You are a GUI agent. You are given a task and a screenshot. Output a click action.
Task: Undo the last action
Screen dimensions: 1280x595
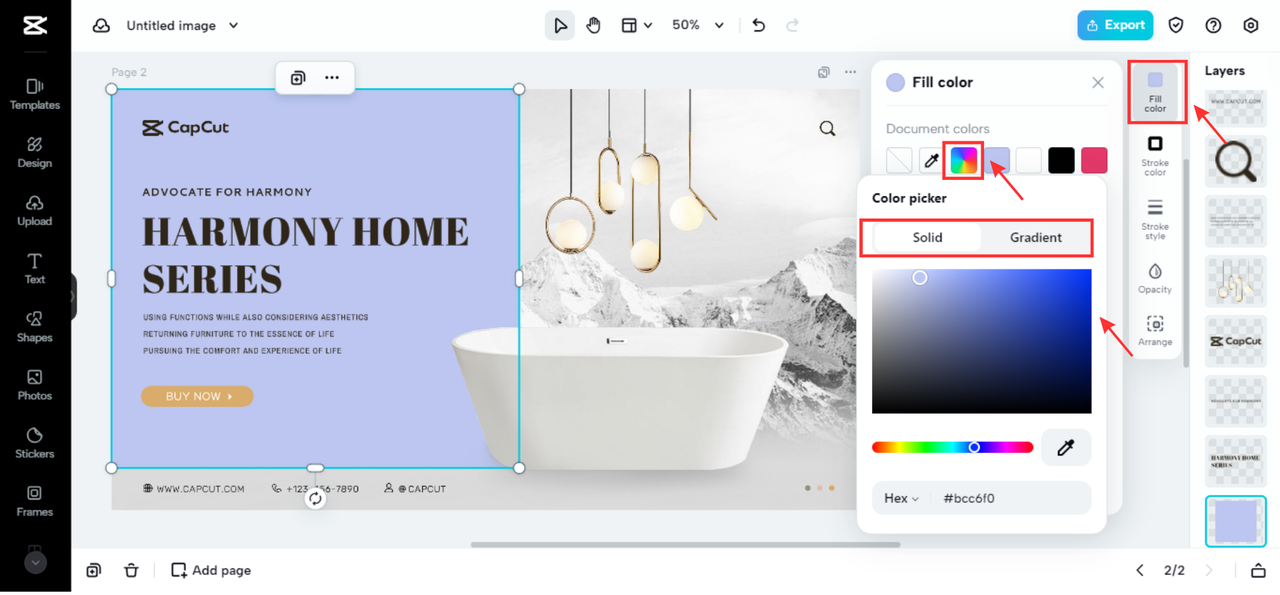point(759,25)
